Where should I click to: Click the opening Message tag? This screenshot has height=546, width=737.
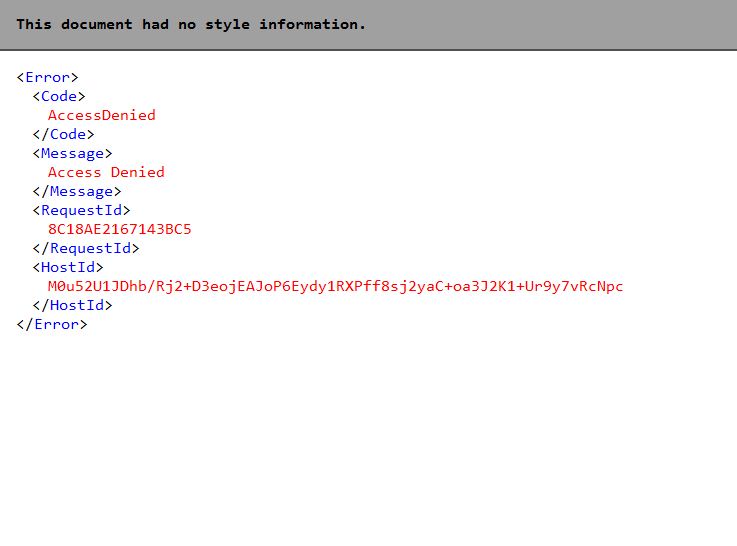click(x=72, y=154)
